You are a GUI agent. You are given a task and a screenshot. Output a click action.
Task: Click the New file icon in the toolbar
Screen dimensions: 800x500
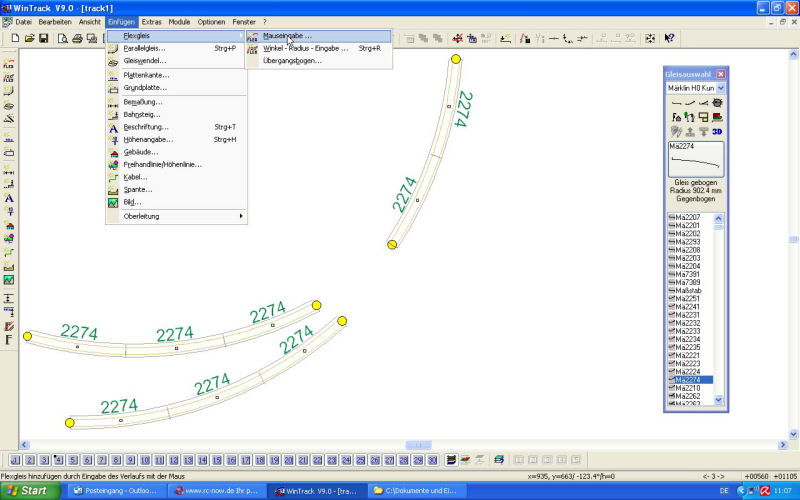click(x=15, y=38)
